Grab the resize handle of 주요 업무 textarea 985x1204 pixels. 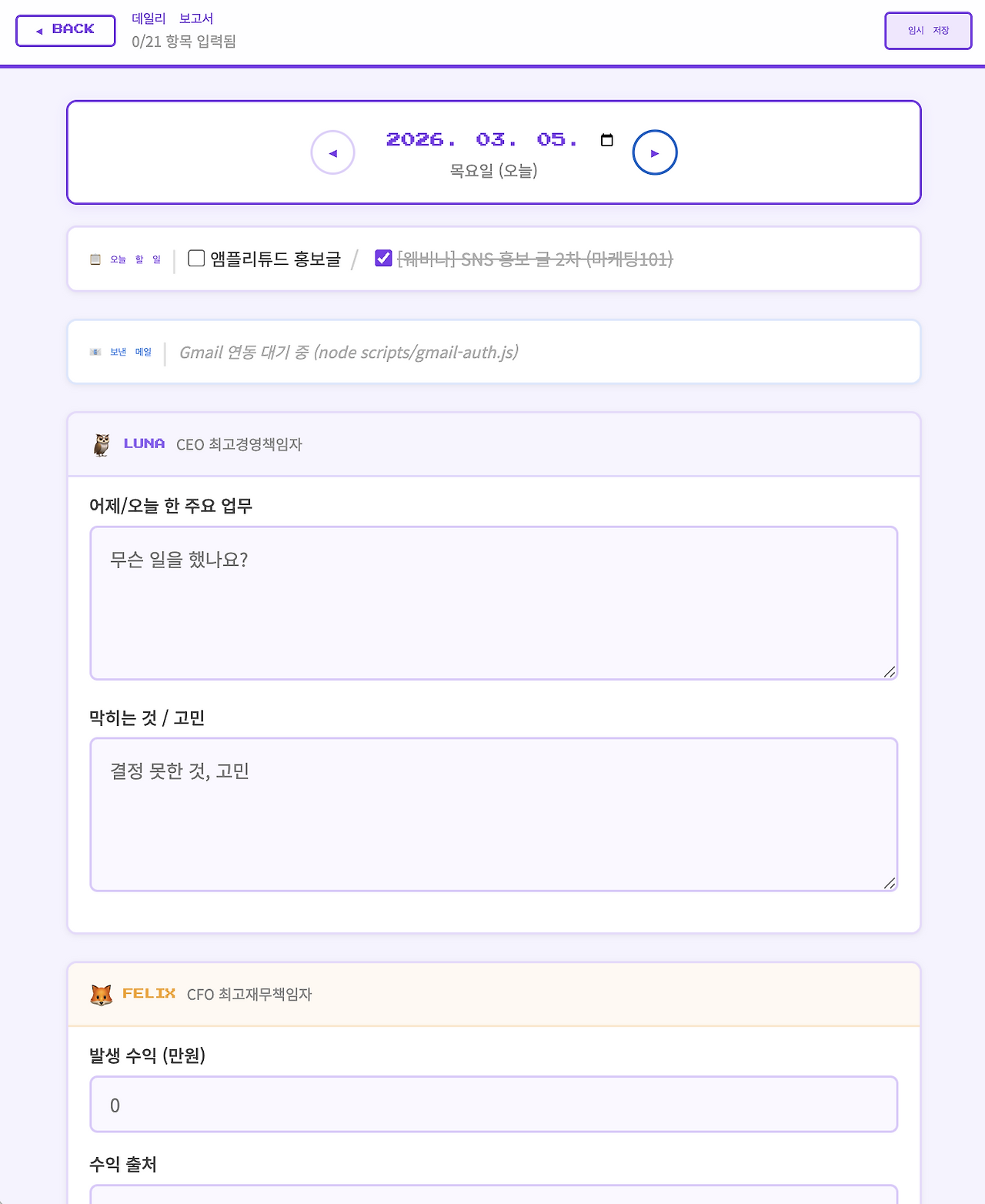click(x=890, y=671)
